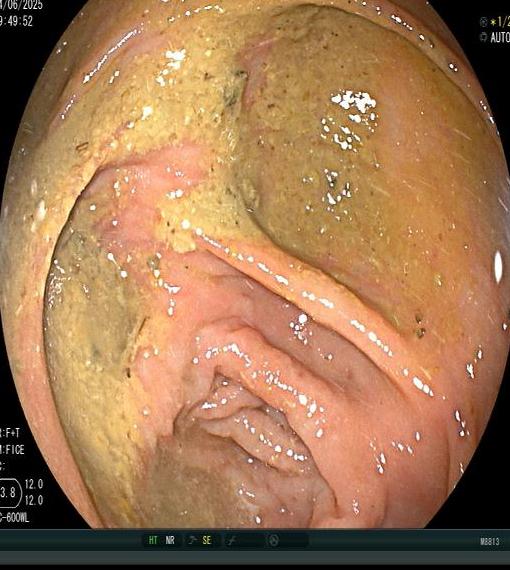Click the date stamp at top left

pyautogui.click(x=21, y=5)
